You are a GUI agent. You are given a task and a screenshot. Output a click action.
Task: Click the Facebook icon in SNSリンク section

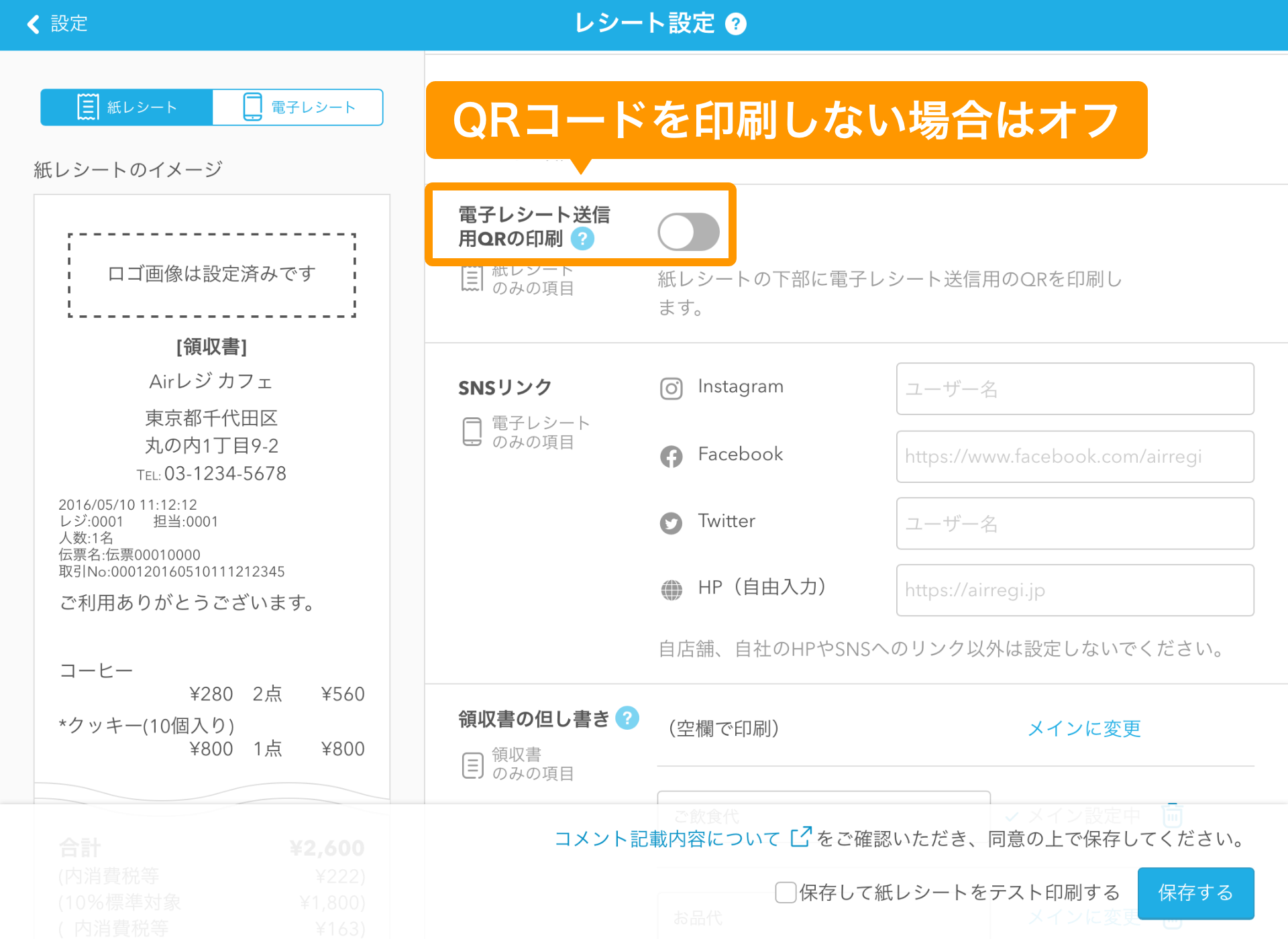click(x=671, y=457)
